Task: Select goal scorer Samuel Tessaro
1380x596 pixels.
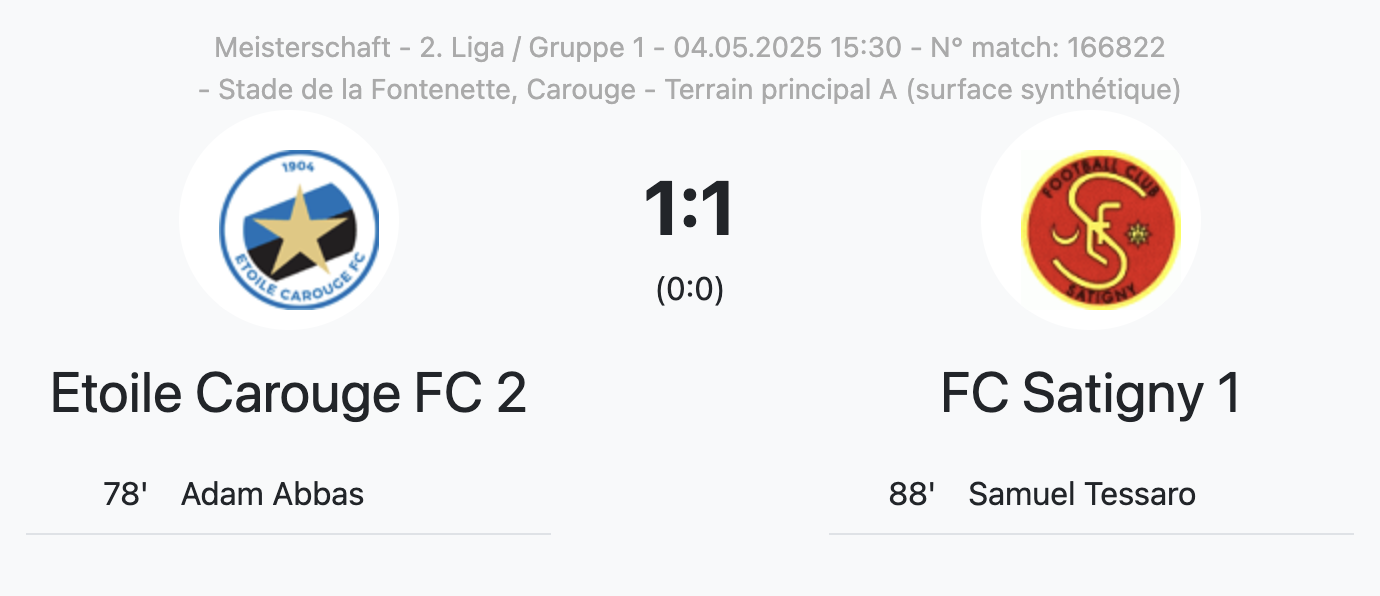Action: click(x=1082, y=494)
